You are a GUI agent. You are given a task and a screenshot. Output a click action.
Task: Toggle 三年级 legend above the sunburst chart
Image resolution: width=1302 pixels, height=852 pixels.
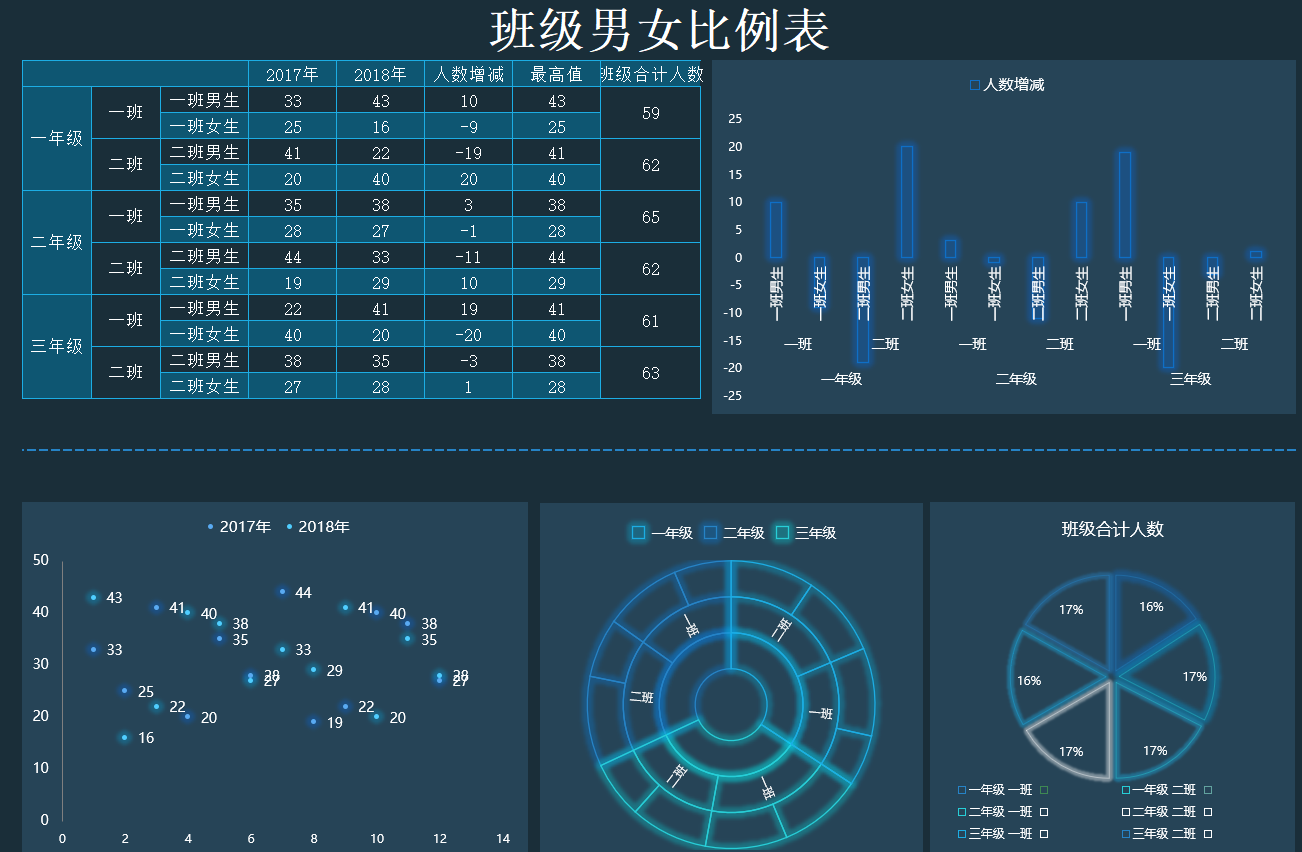[x=806, y=533]
